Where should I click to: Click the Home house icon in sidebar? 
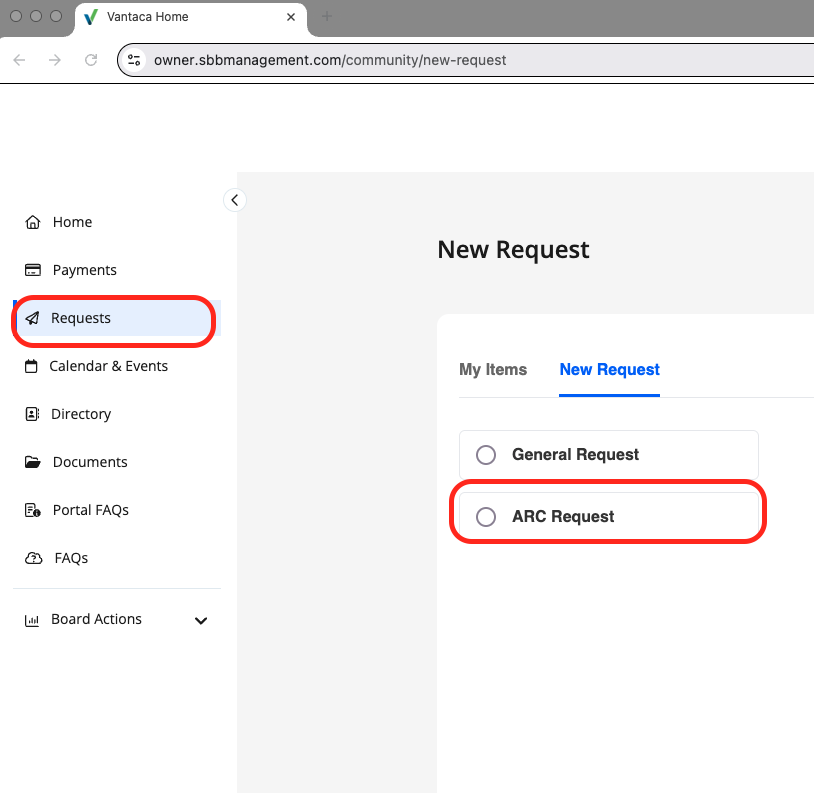tap(33, 222)
